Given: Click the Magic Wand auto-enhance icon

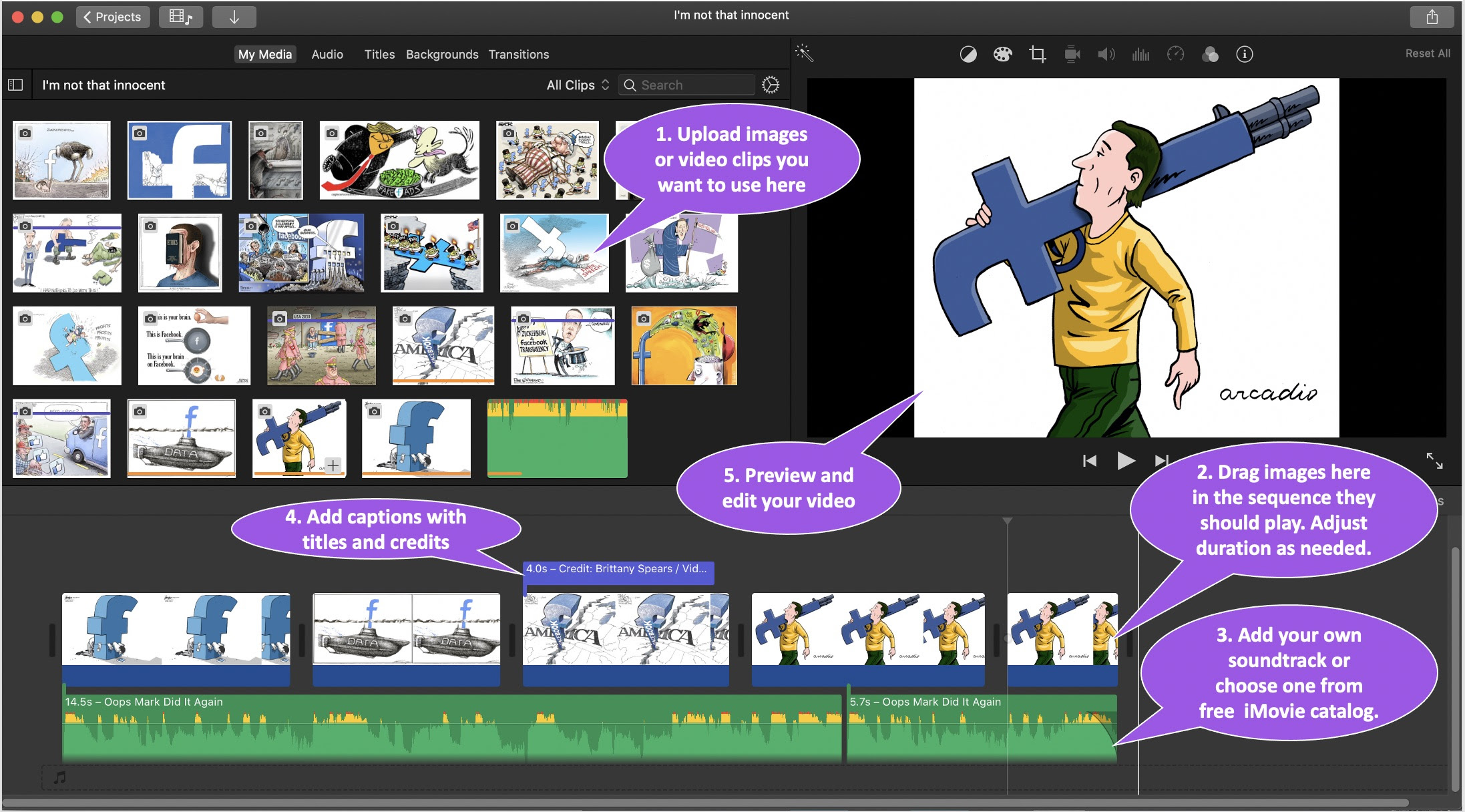Looking at the screenshot, I should [x=805, y=53].
